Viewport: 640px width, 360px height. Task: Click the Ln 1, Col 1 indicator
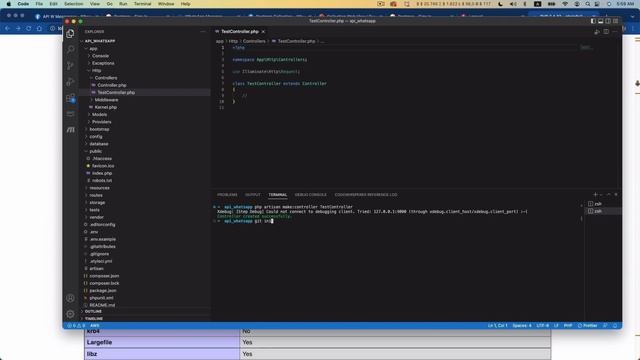coord(497,325)
